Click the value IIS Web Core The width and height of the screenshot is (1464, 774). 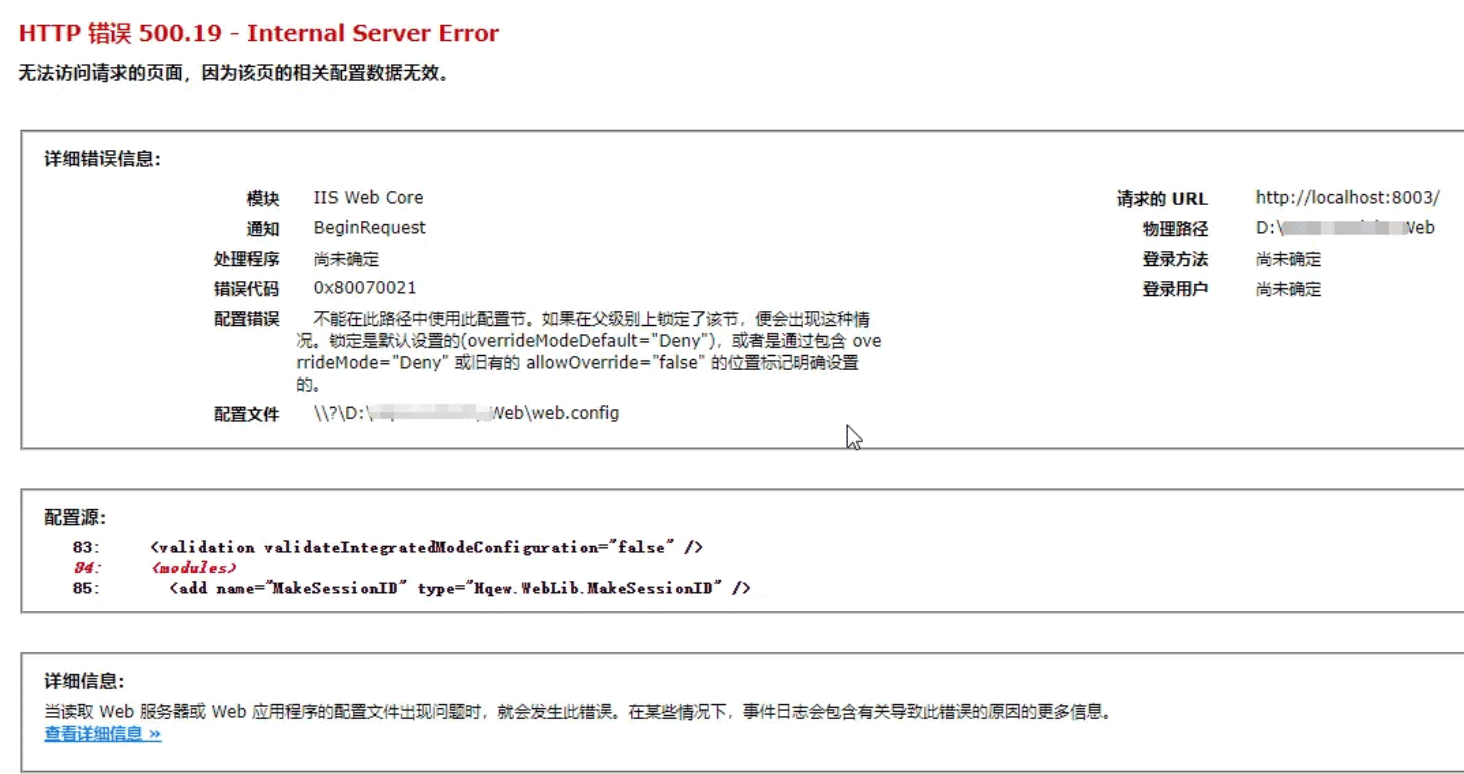(368, 198)
